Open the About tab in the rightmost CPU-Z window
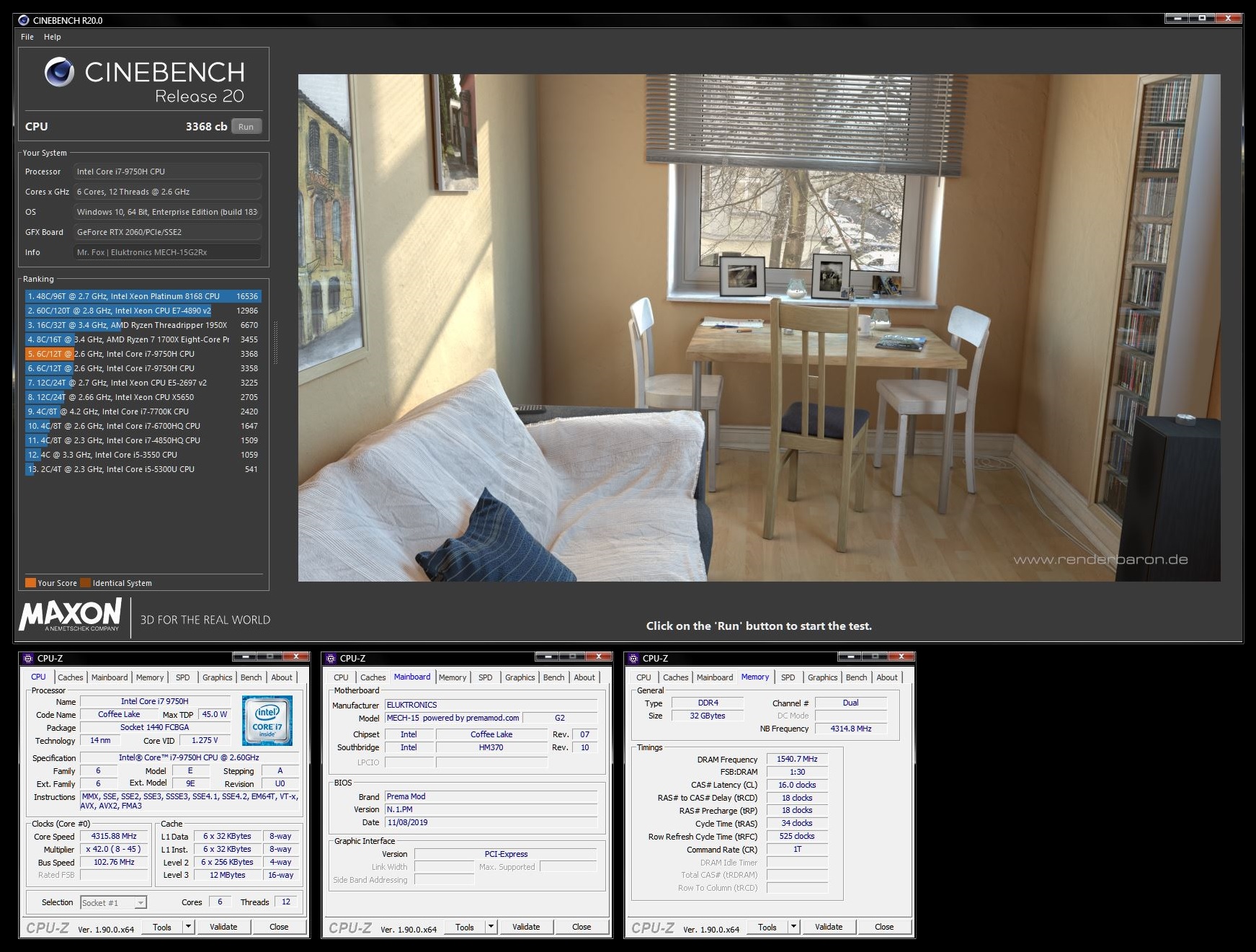1256x952 pixels. [x=887, y=677]
